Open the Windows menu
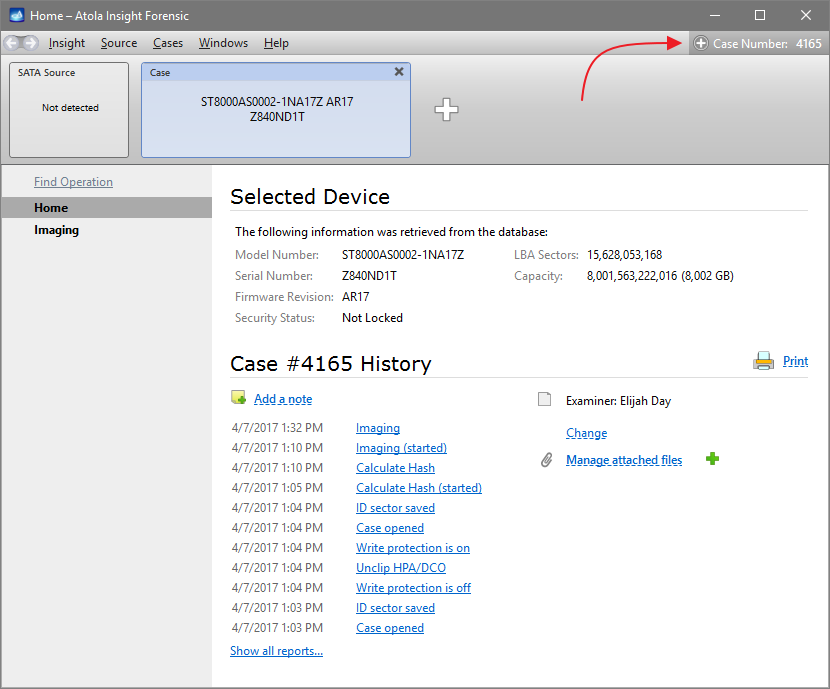The height and width of the screenshot is (689, 830). 223,43
